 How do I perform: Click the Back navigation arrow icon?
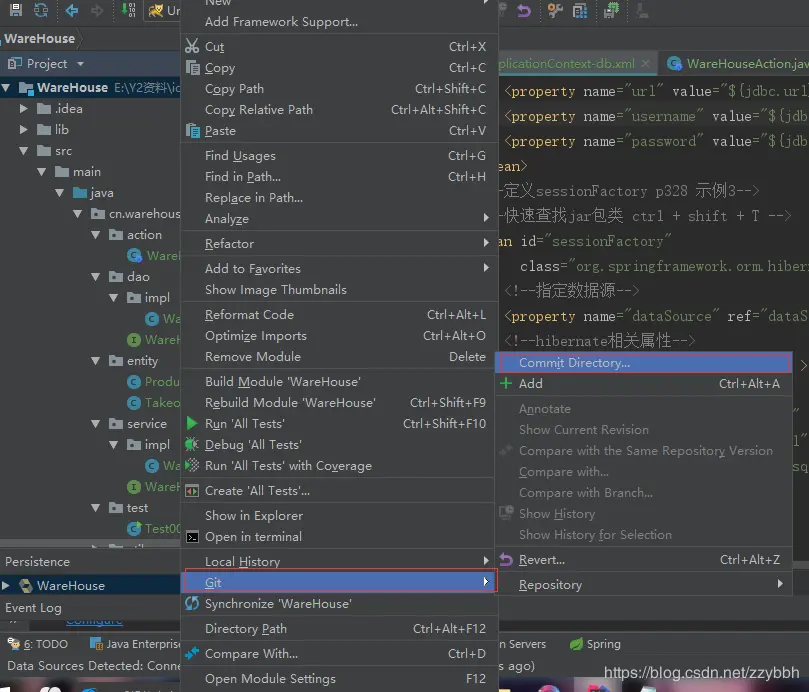point(72,10)
